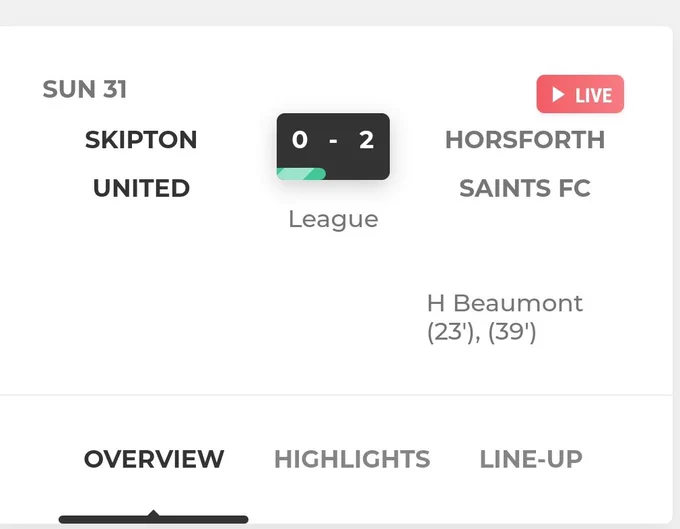Viewport: 680px width, 529px height.
Task: Click the SUN 31 match date
Action: point(85,89)
